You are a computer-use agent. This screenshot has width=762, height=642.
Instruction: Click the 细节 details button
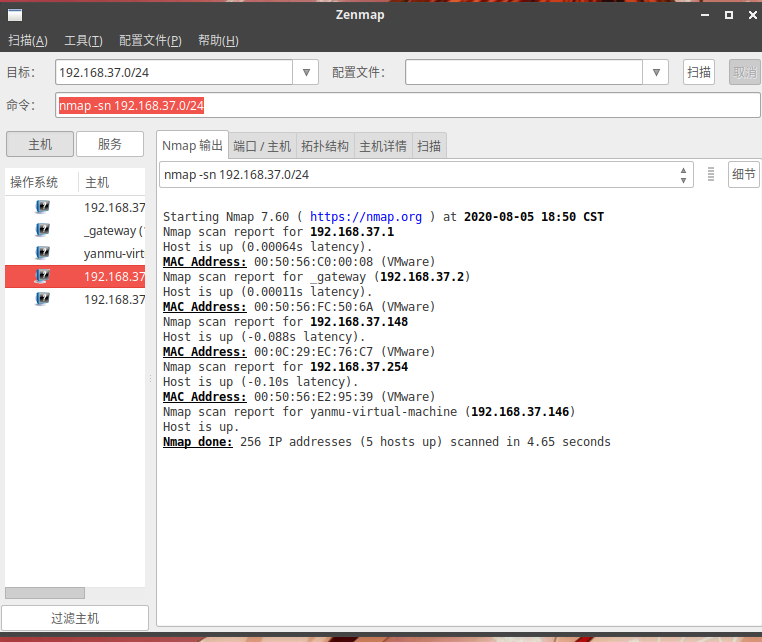pos(744,174)
